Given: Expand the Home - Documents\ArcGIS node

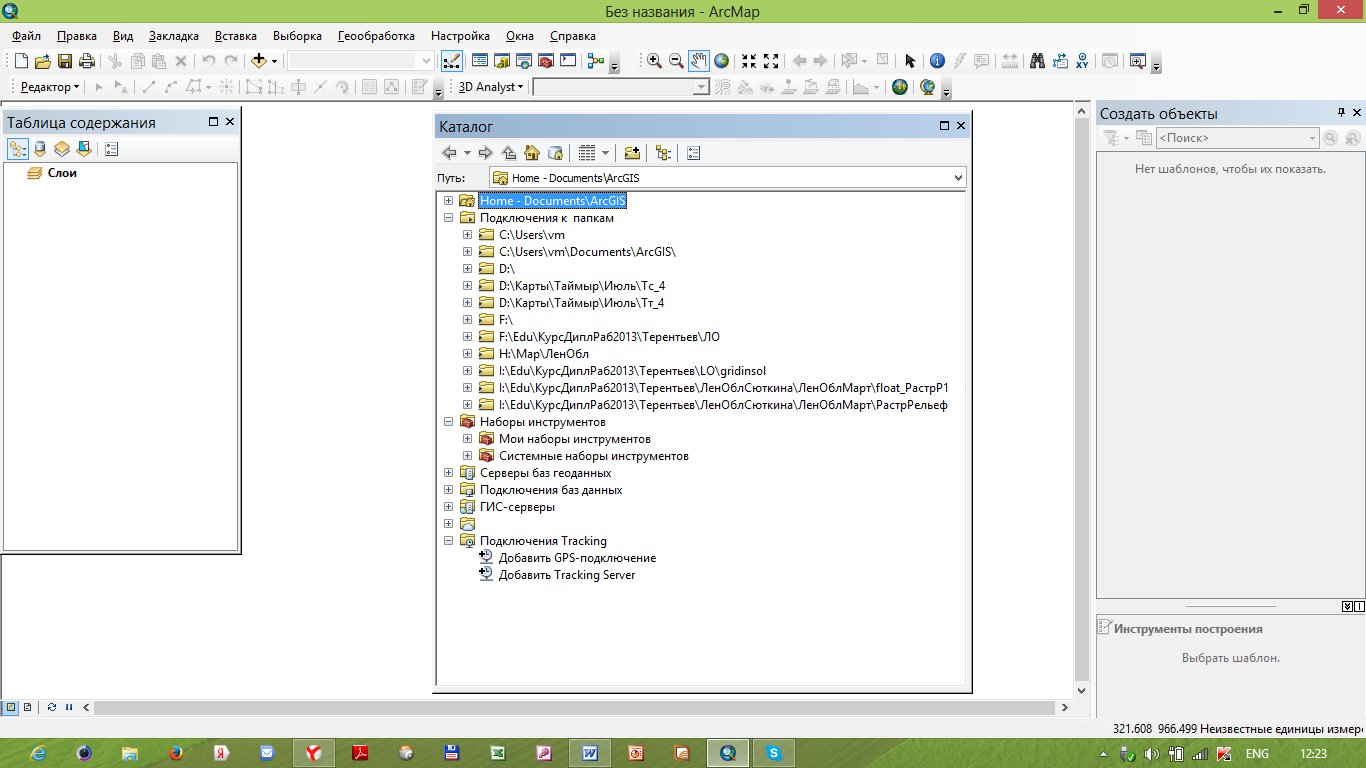Looking at the screenshot, I should [x=449, y=201].
